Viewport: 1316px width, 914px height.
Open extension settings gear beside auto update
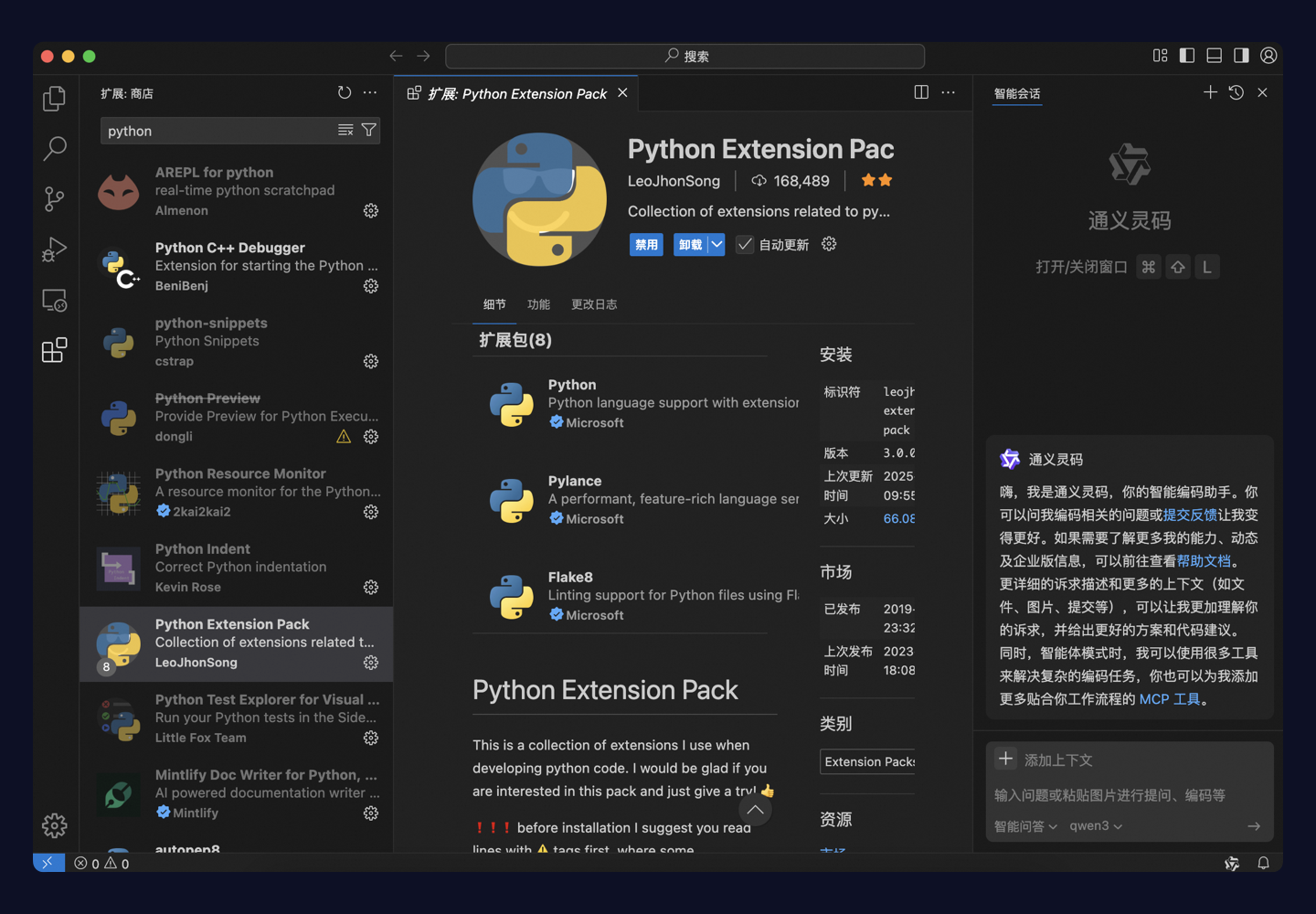[x=829, y=244]
